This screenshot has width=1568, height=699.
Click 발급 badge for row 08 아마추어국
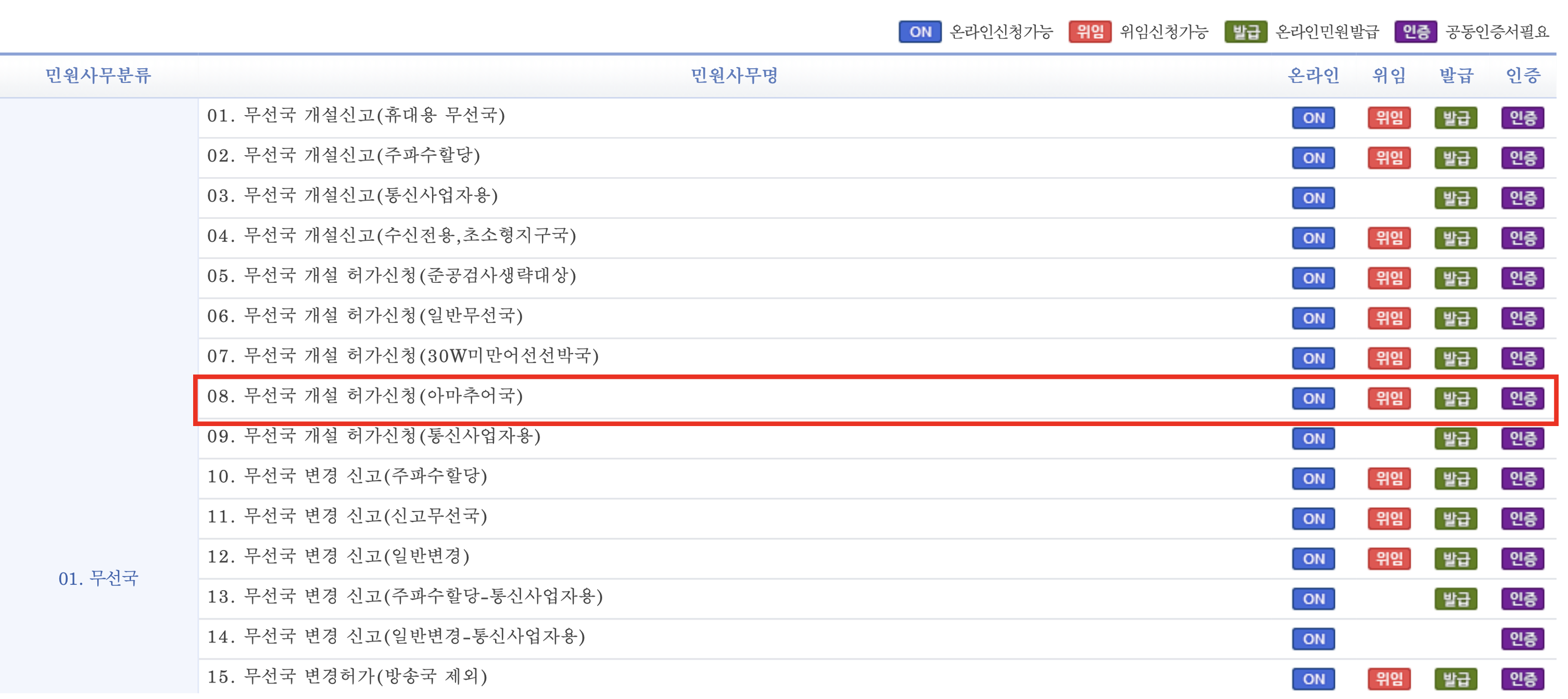point(1456,398)
